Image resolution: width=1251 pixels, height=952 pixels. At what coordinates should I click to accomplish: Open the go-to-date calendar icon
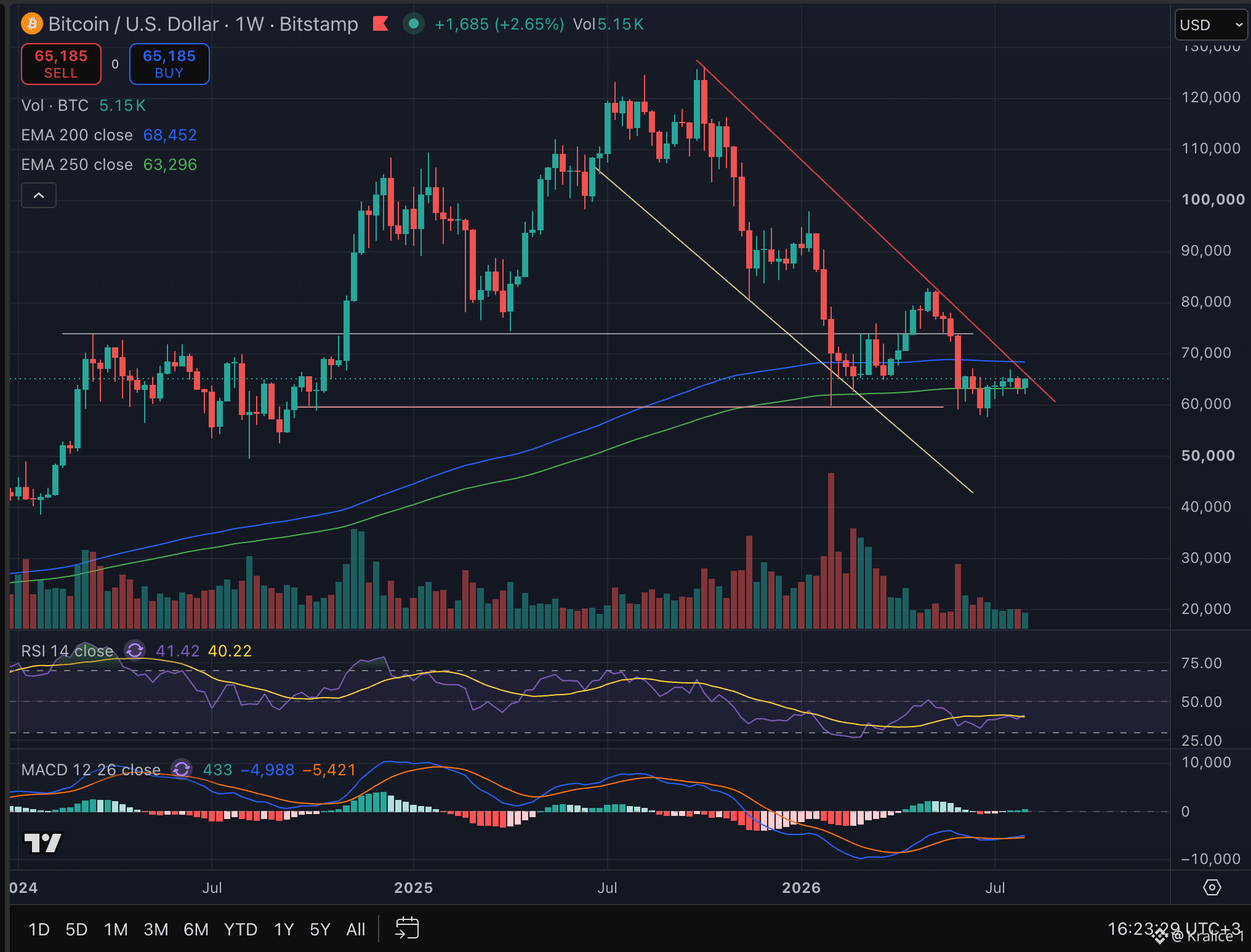pyautogui.click(x=407, y=928)
